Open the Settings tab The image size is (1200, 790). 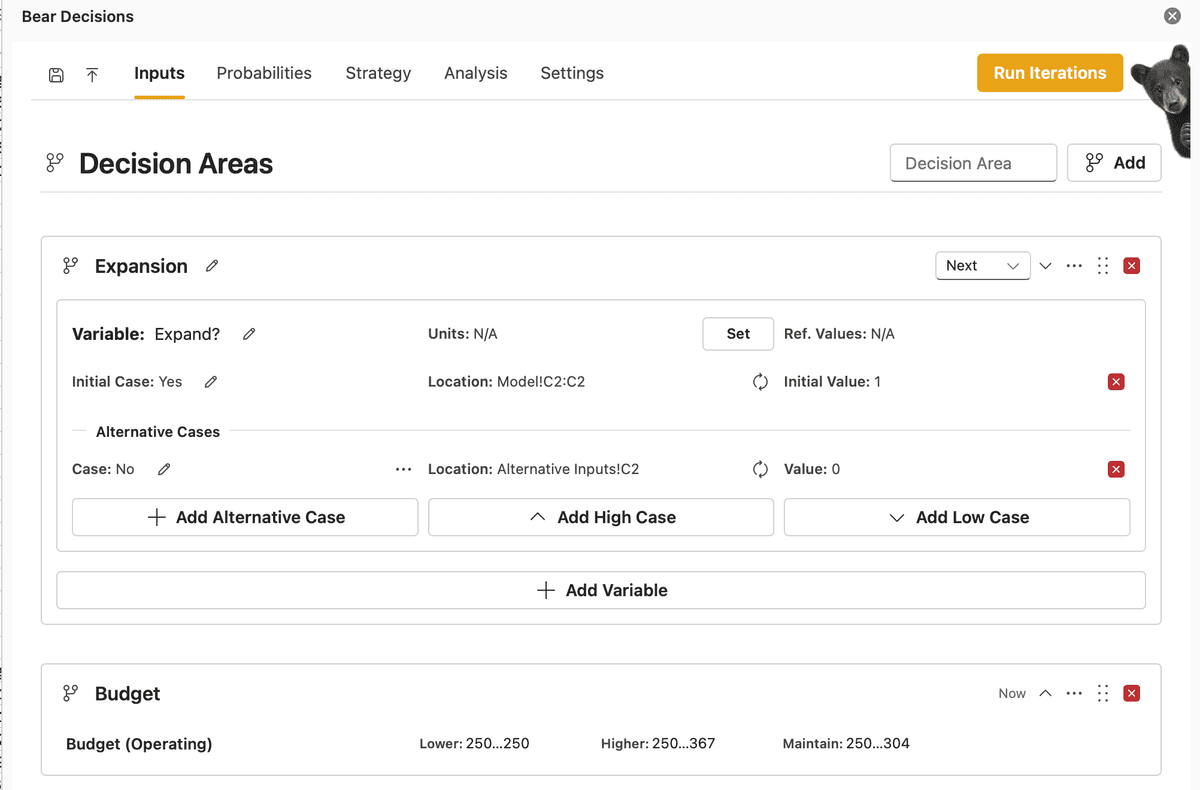(572, 73)
